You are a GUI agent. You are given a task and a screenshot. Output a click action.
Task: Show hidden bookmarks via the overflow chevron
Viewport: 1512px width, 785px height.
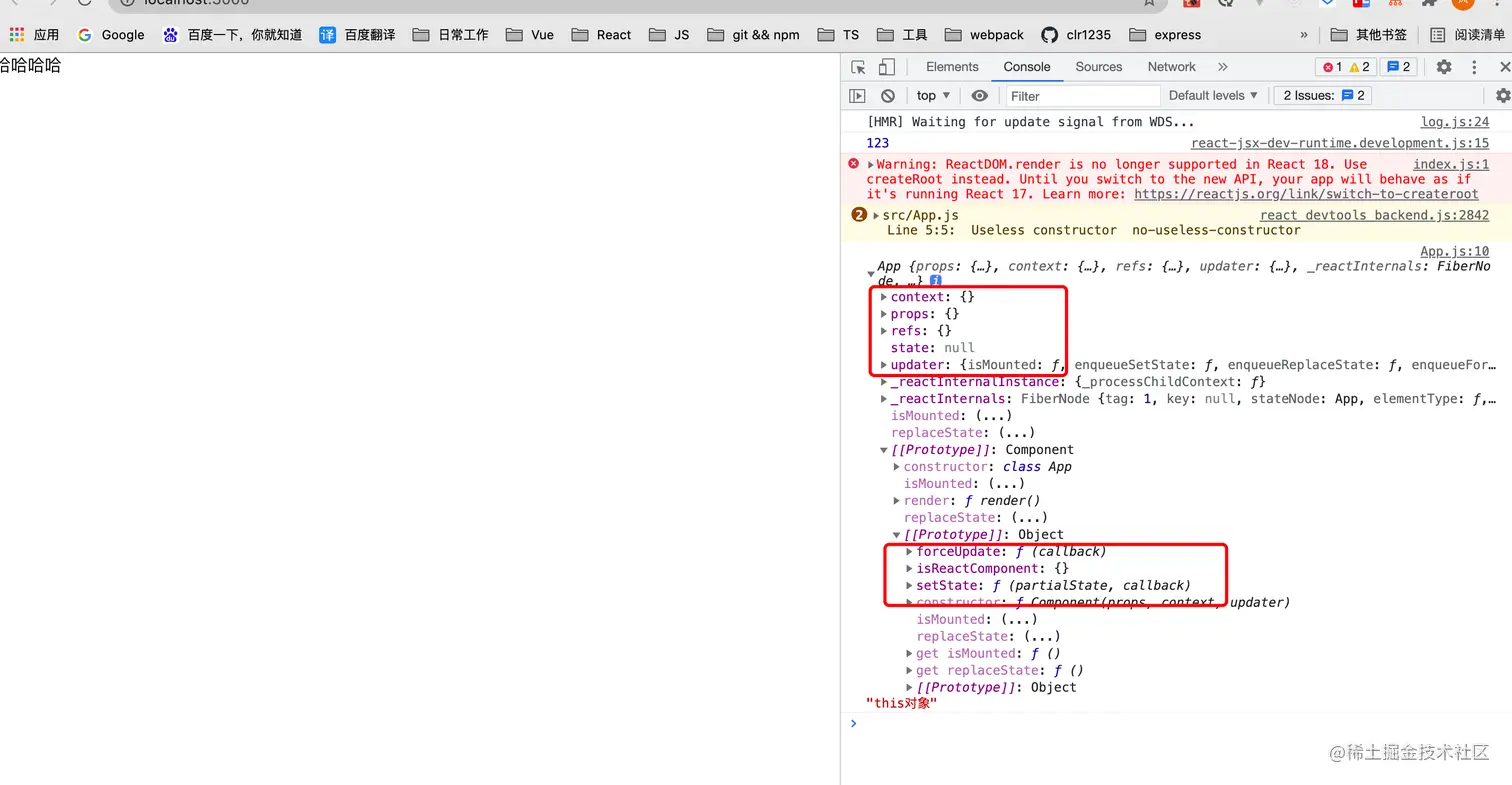click(x=1303, y=35)
